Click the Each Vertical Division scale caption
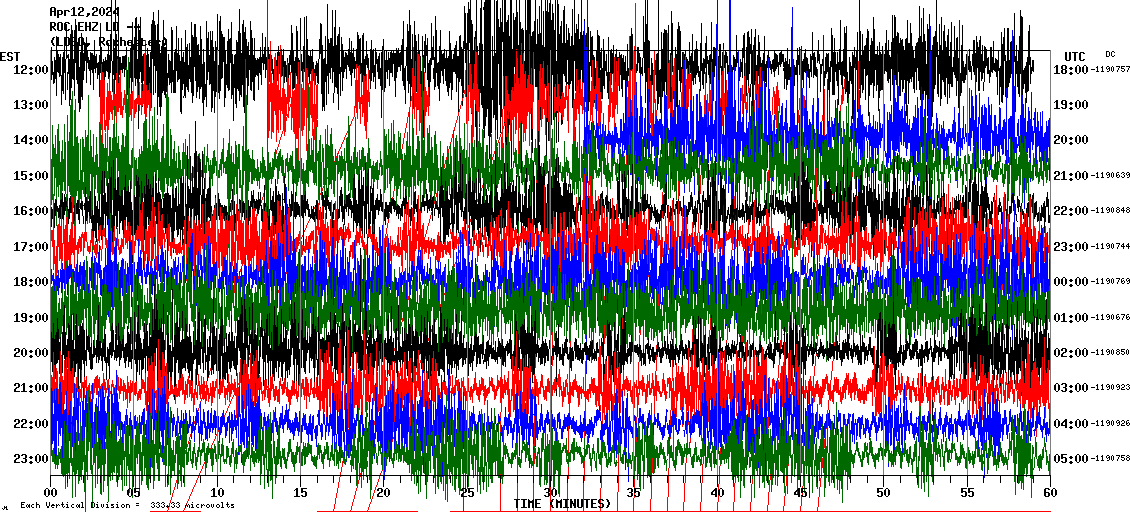1130x519 pixels. pyautogui.click(x=127, y=505)
